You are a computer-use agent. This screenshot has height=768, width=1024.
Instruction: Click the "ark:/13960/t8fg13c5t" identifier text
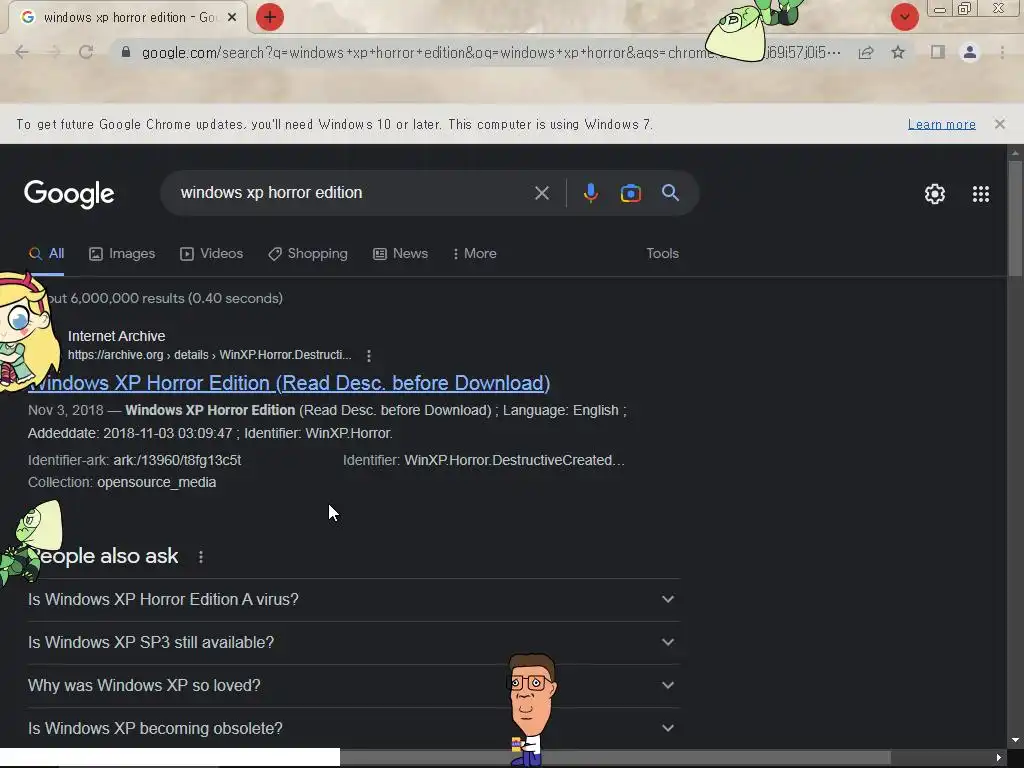177,460
